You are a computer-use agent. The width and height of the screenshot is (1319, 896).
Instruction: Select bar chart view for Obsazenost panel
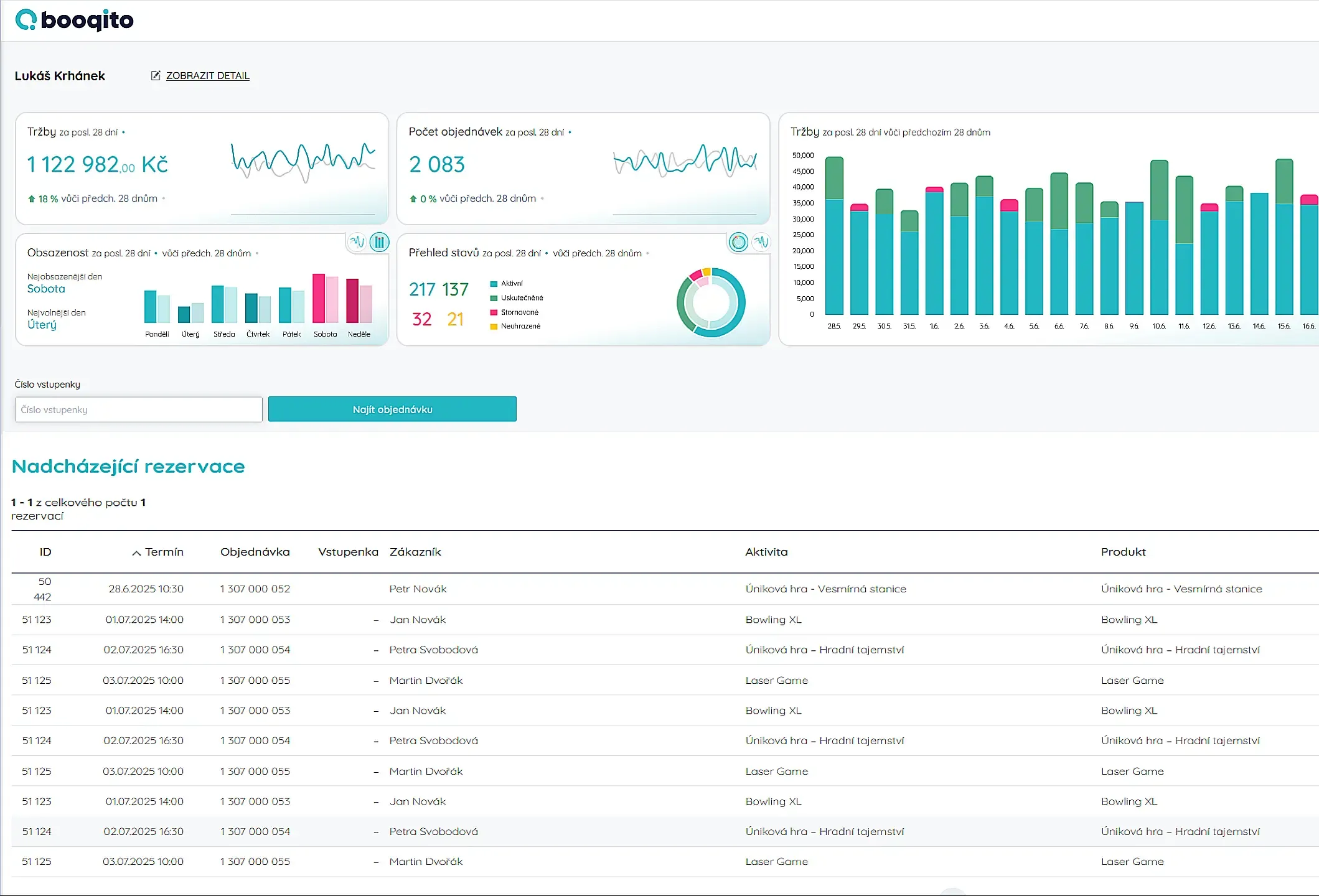[379, 242]
